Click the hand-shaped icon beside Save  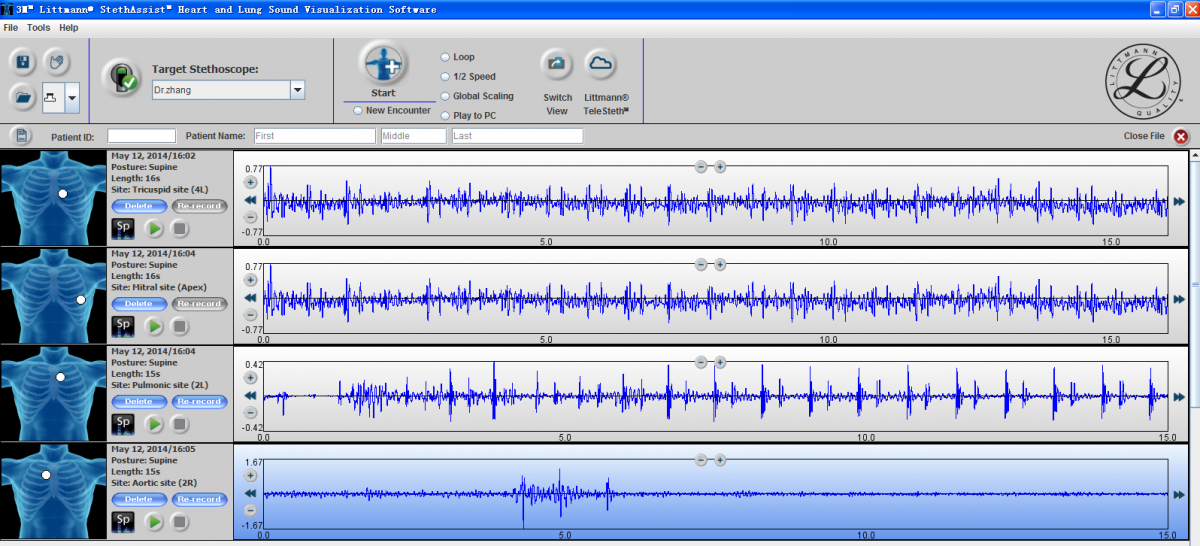58,63
